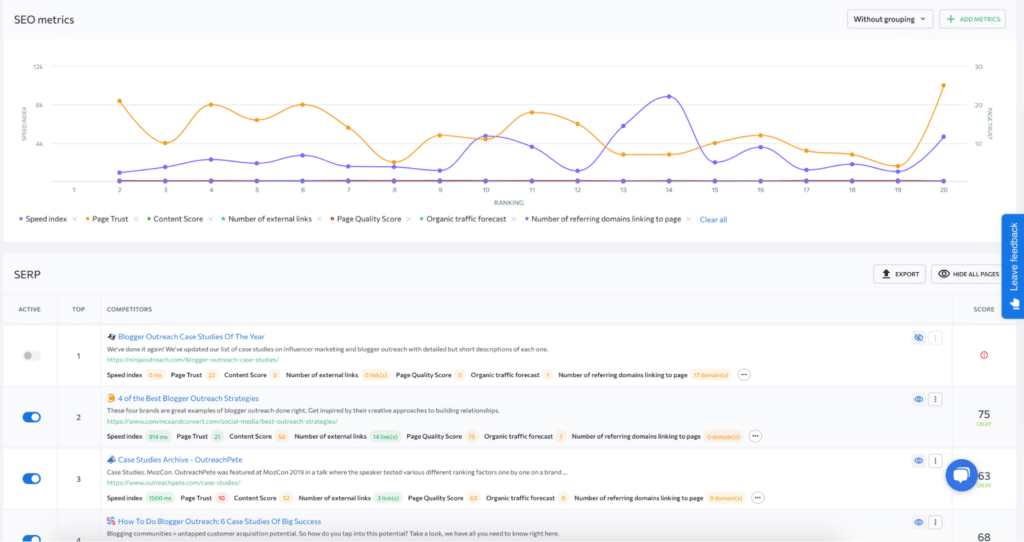Image resolution: width=1024 pixels, height=542 pixels.
Task: Open 'Case Studies Archive - OutreachPete' link
Action: 180,460
